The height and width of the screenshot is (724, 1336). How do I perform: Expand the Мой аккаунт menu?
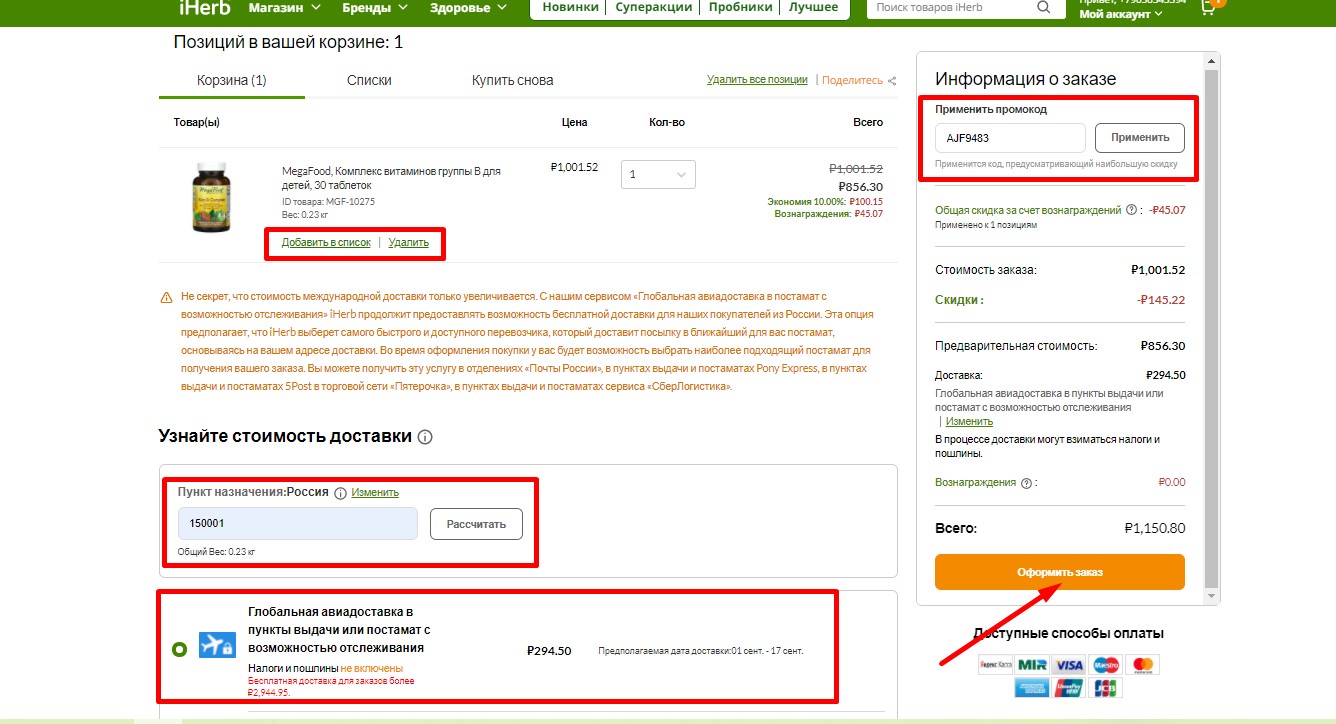point(1122,14)
